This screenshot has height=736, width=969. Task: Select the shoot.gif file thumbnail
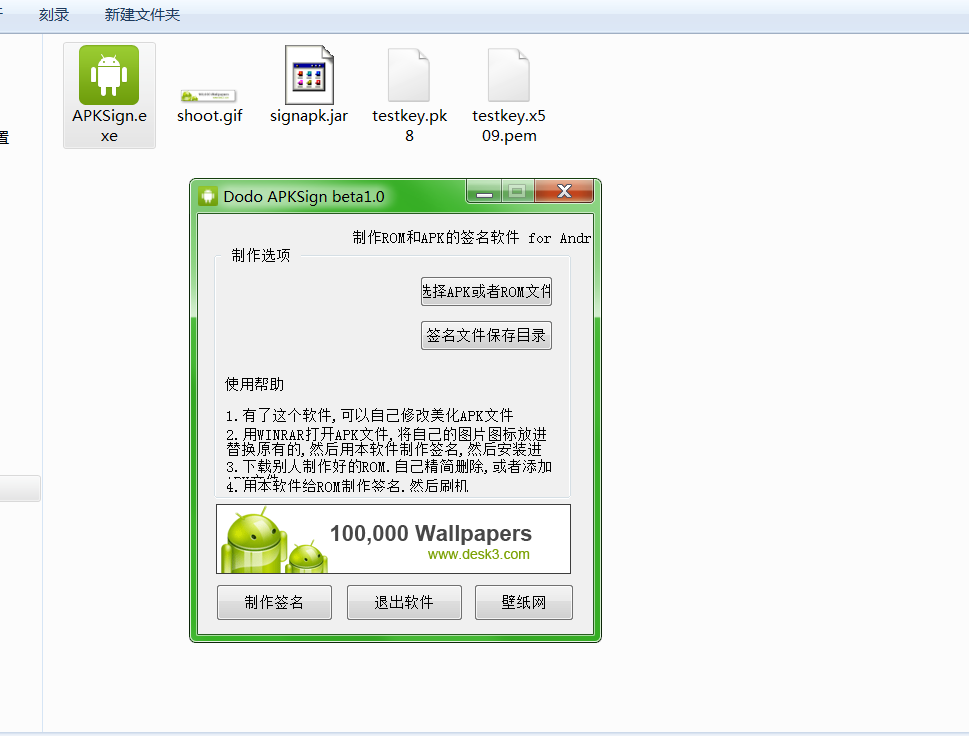[x=209, y=96]
